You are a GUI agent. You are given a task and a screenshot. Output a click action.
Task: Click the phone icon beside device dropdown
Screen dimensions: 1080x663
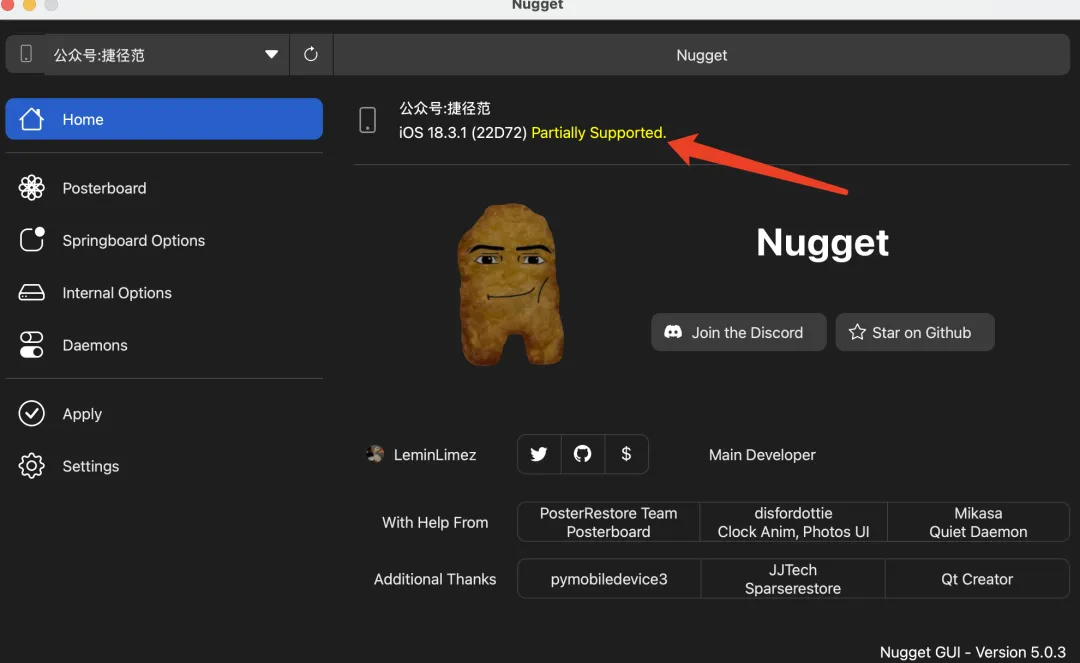(26, 54)
